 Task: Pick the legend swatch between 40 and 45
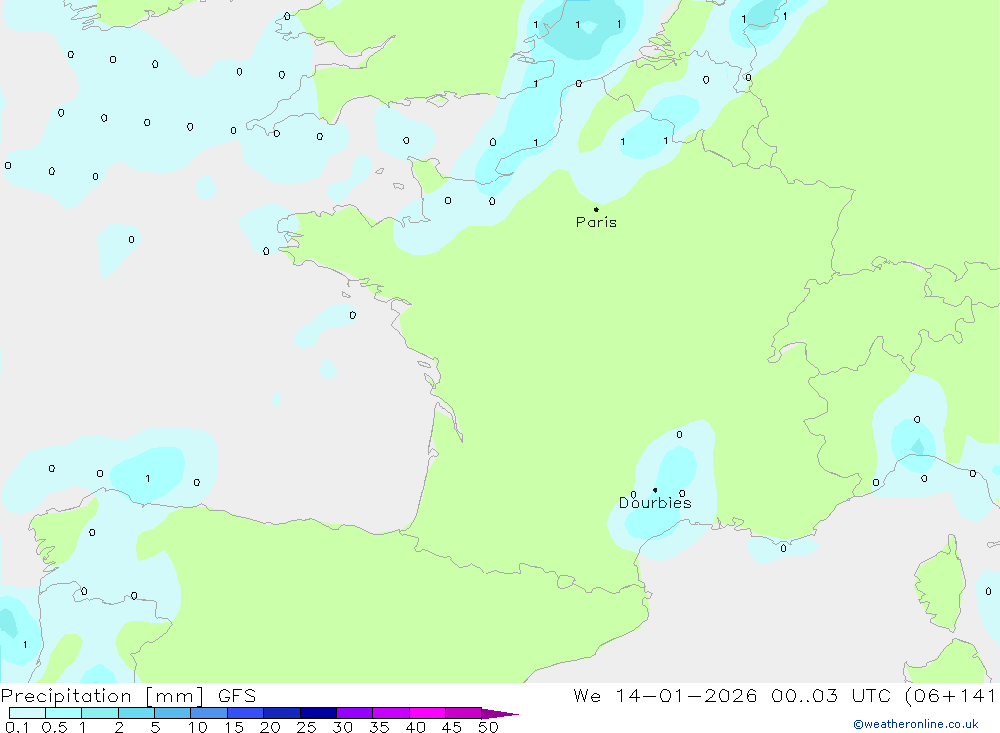point(427,713)
